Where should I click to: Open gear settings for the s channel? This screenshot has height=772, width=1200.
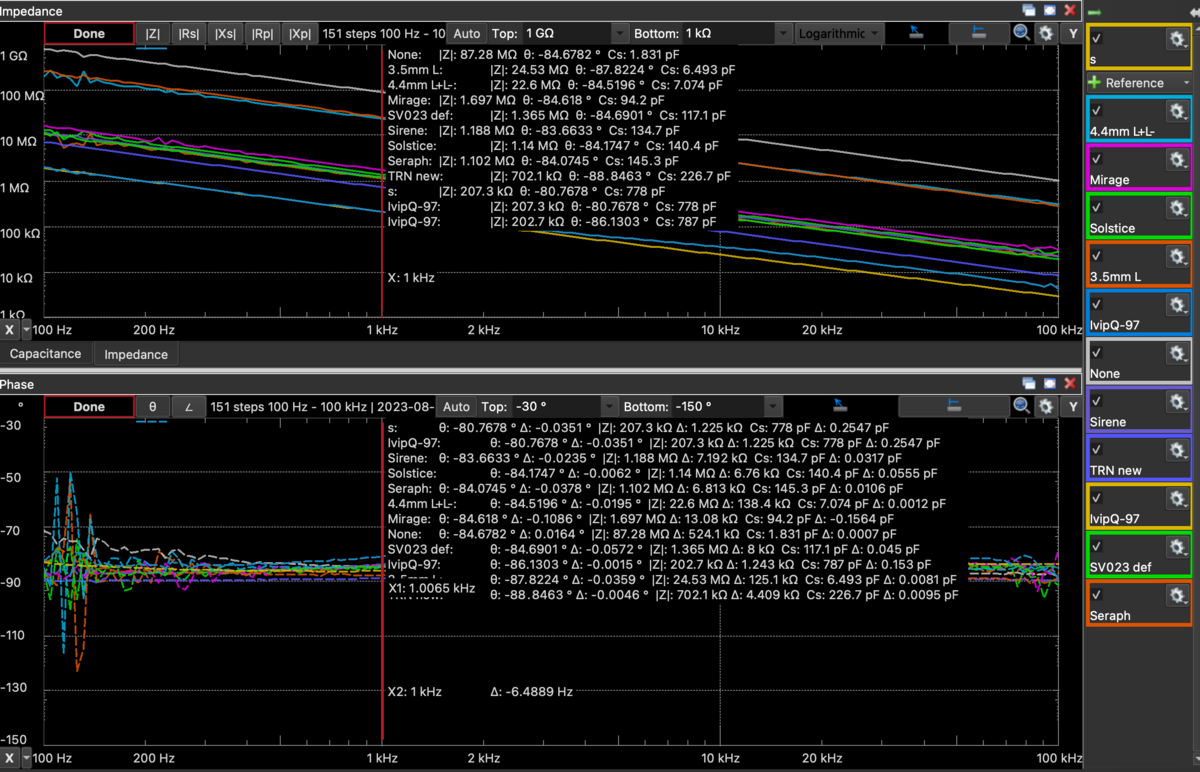pos(1177,39)
